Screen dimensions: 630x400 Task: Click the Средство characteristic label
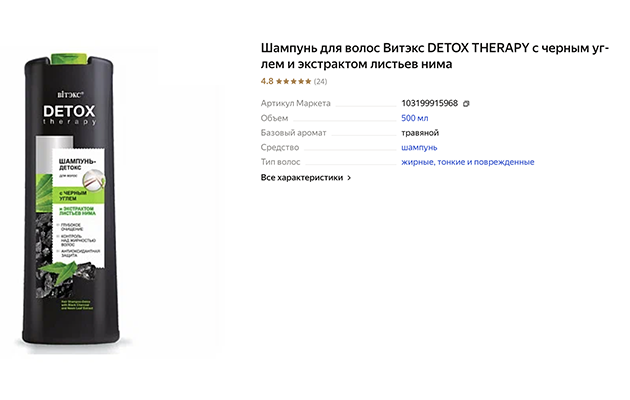(x=280, y=147)
